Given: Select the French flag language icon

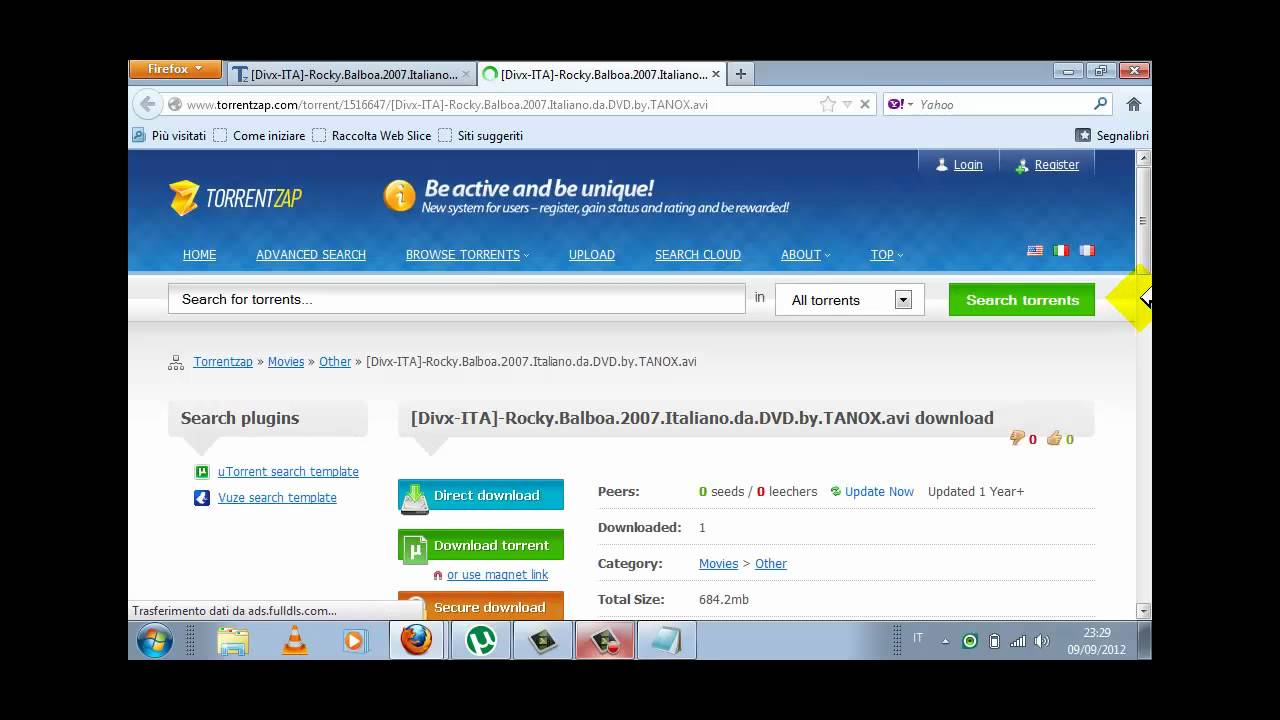Looking at the screenshot, I should [x=1087, y=251].
